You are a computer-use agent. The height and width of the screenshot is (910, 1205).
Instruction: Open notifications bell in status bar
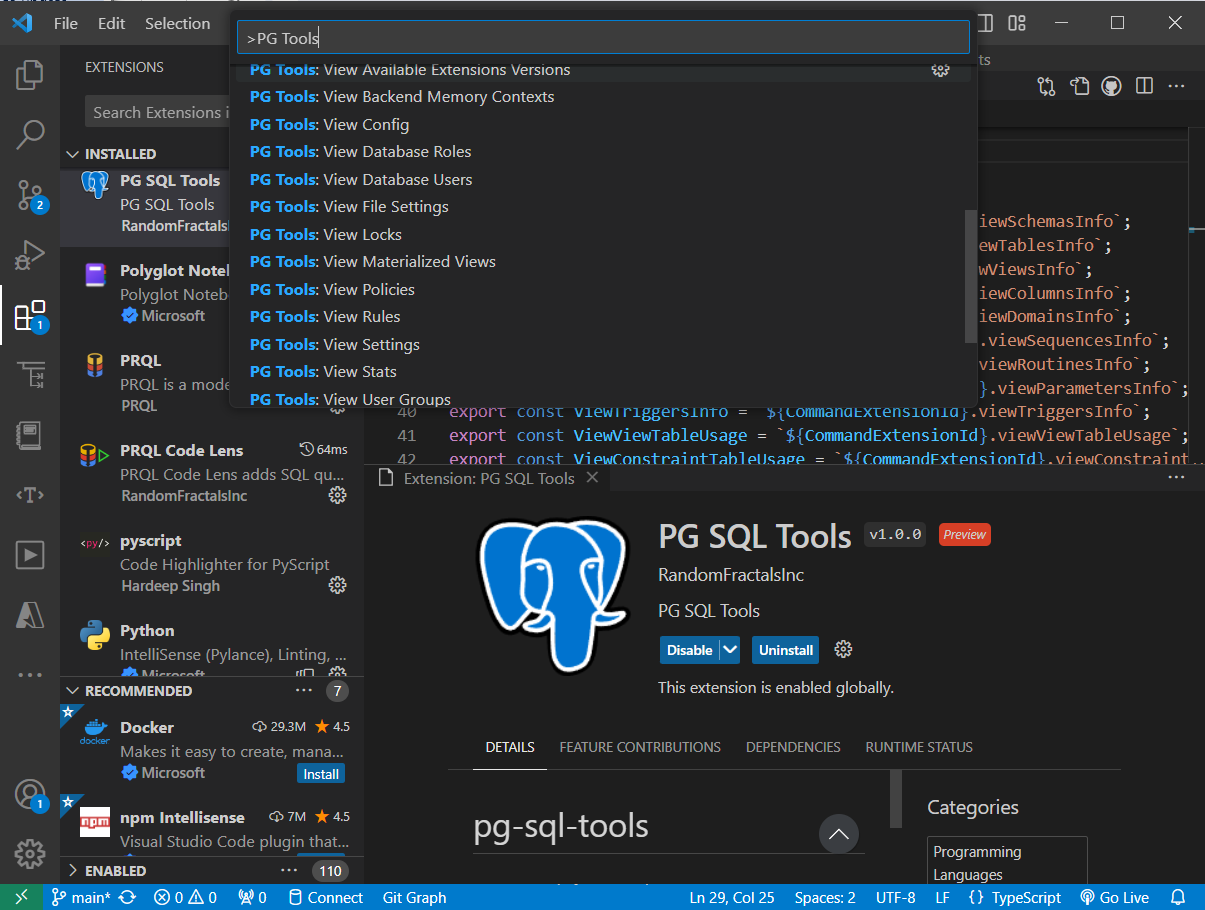[x=1178, y=897]
